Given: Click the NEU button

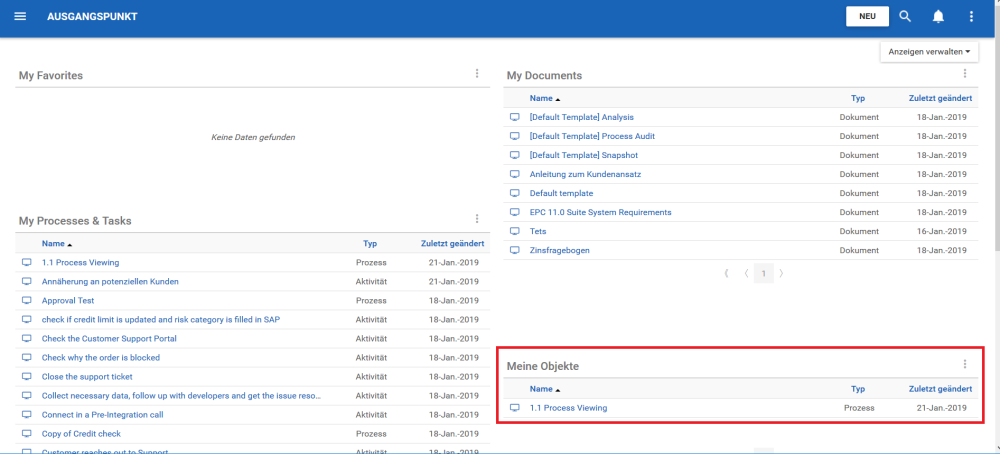Looking at the screenshot, I should (x=867, y=17).
